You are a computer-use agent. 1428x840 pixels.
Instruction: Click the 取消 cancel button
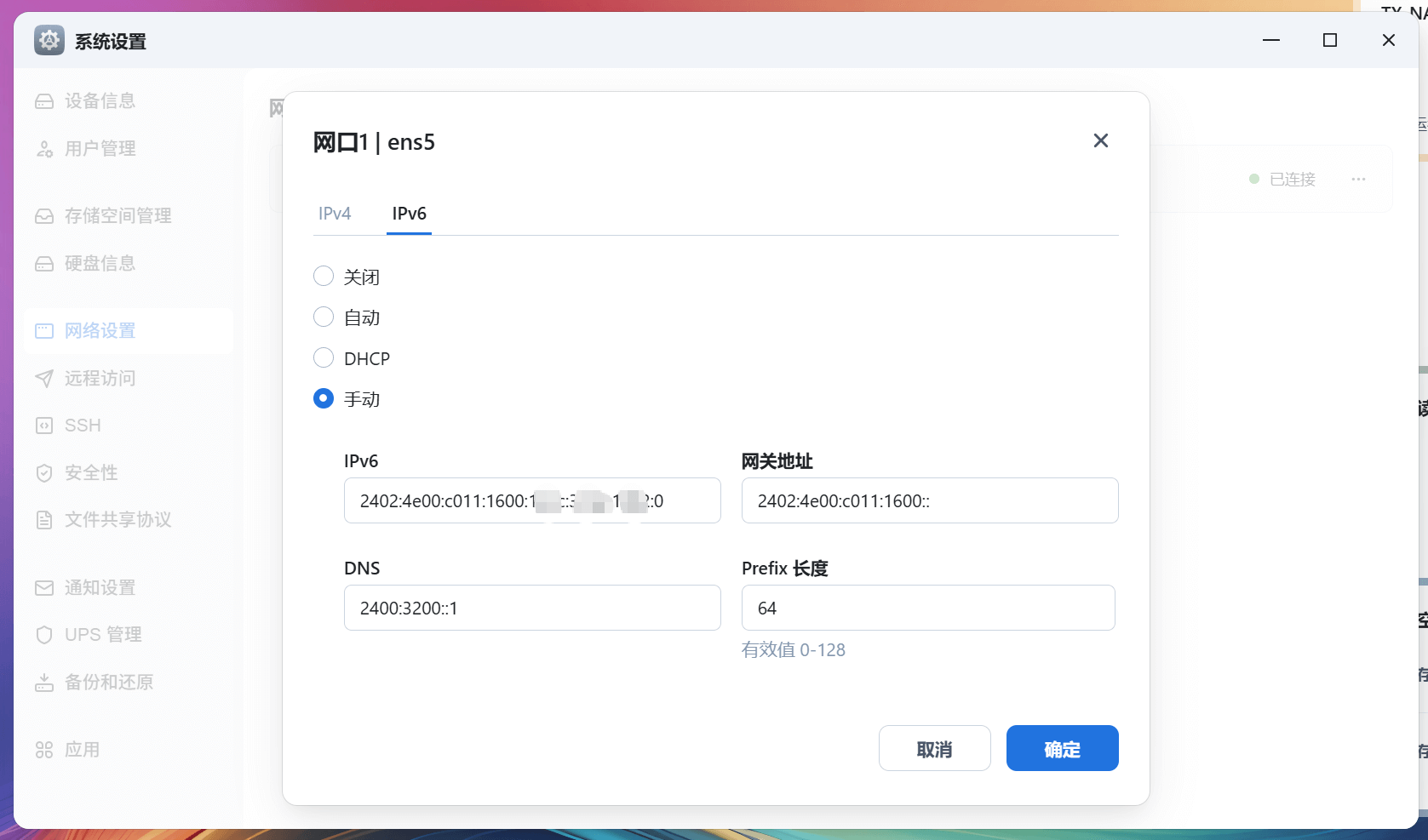[934, 748]
